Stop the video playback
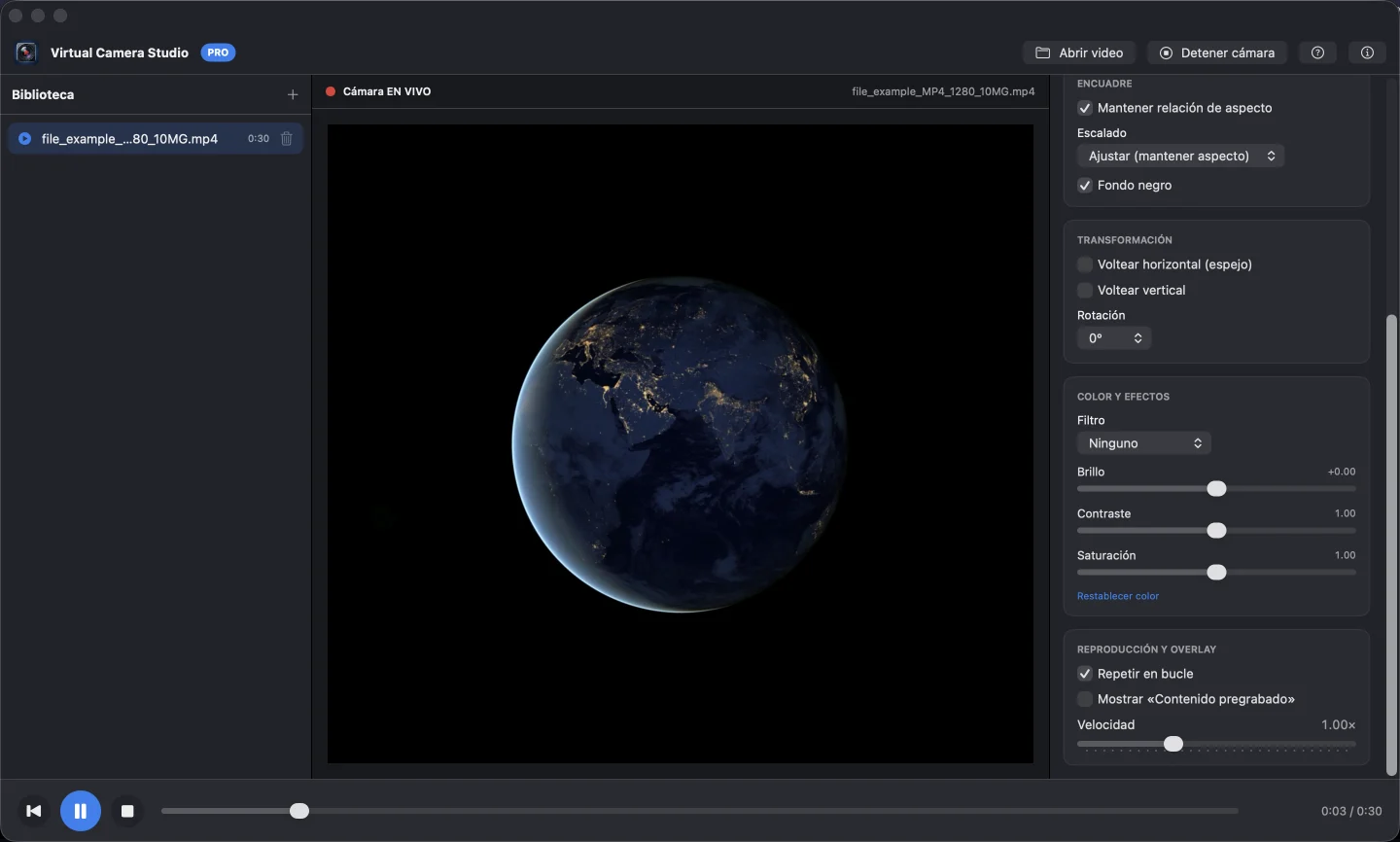Image resolution: width=1400 pixels, height=842 pixels. pos(127,811)
